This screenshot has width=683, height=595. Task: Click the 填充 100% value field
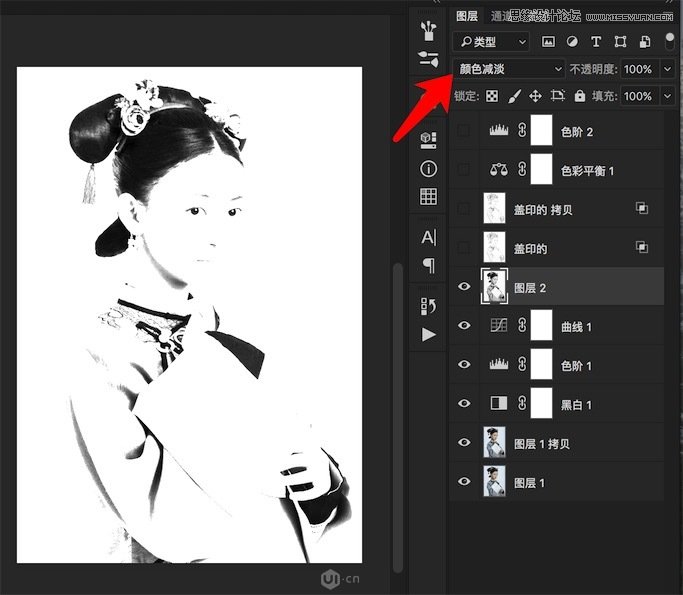[x=639, y=96]
